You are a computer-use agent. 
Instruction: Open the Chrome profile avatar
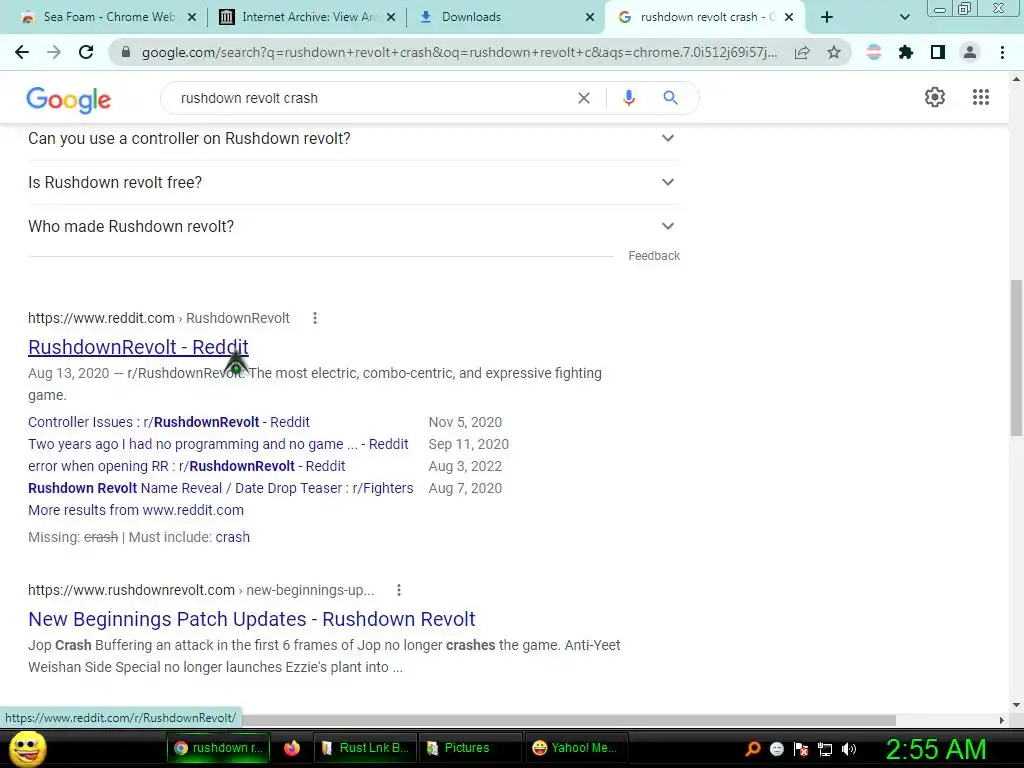tap(970, 52)
